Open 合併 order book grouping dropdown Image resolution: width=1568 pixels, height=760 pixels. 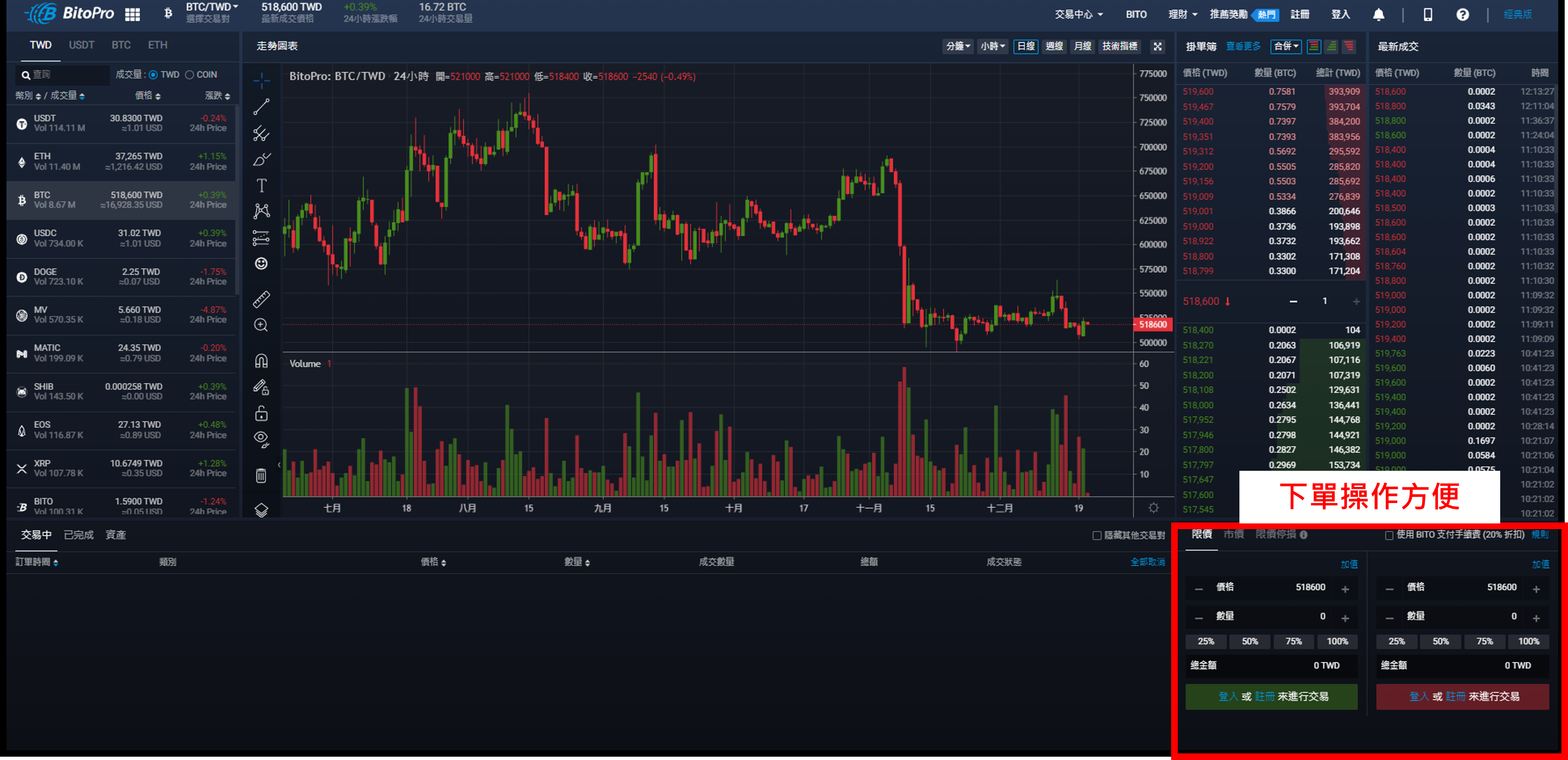pyautogui.click(x=1286, y=46)
